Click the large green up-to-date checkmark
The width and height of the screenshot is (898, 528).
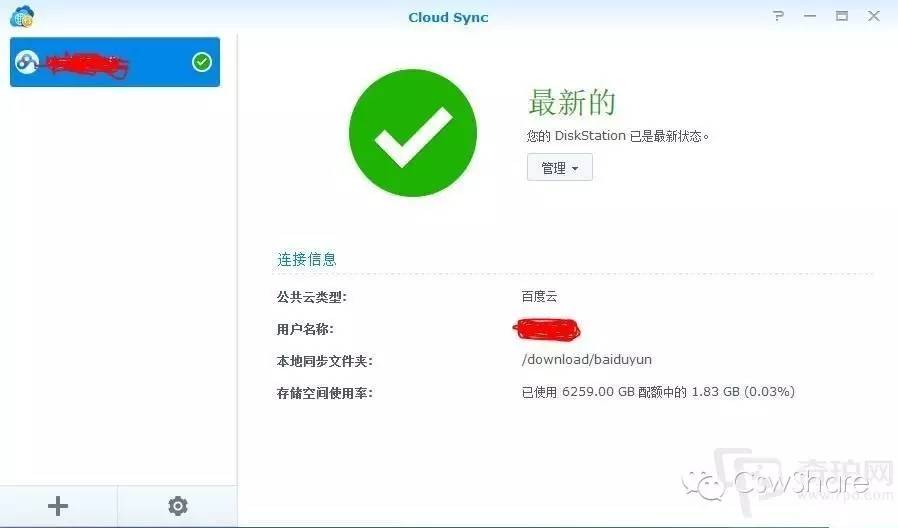413,133
